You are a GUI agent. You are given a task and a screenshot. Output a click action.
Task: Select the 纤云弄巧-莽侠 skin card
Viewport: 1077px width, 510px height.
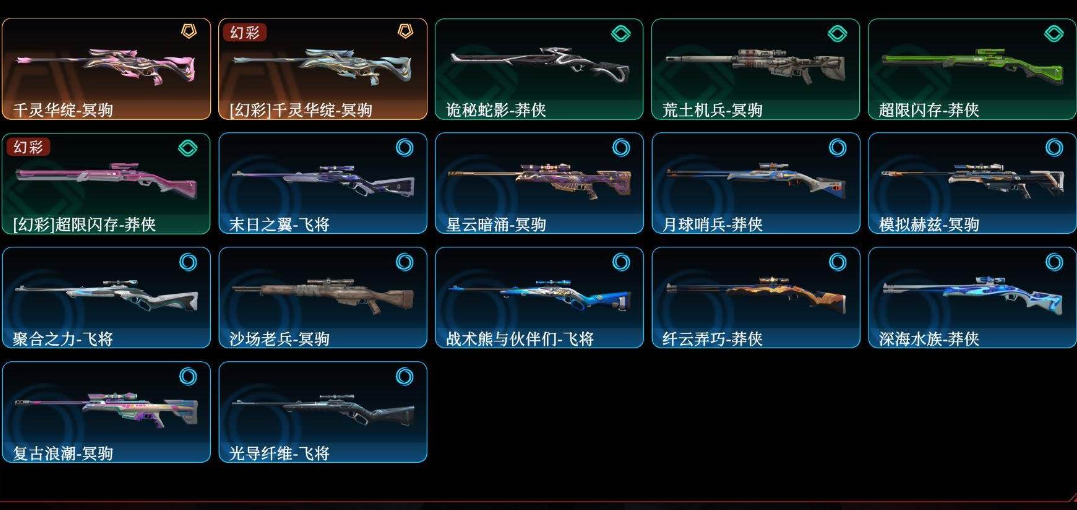[x=756, y=298]
